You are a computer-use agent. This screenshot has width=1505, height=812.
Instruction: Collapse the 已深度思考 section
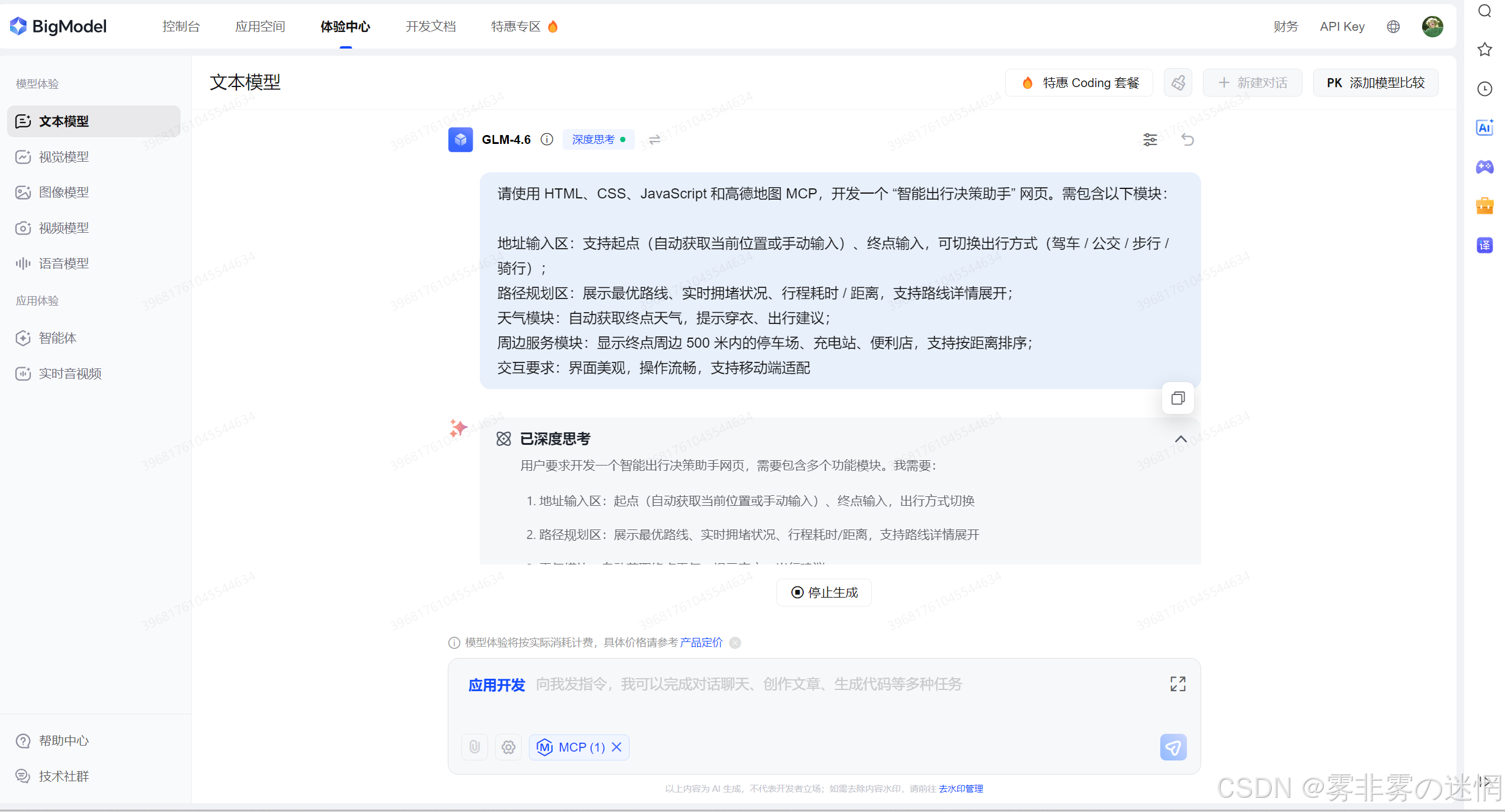[x=1180, y=439]
